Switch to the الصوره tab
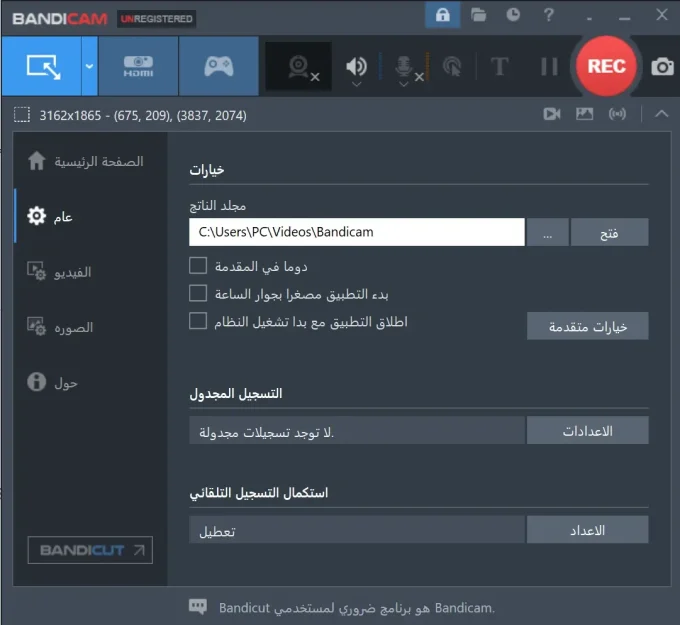Viewport: 680px width, 625px height. point(70,327)
